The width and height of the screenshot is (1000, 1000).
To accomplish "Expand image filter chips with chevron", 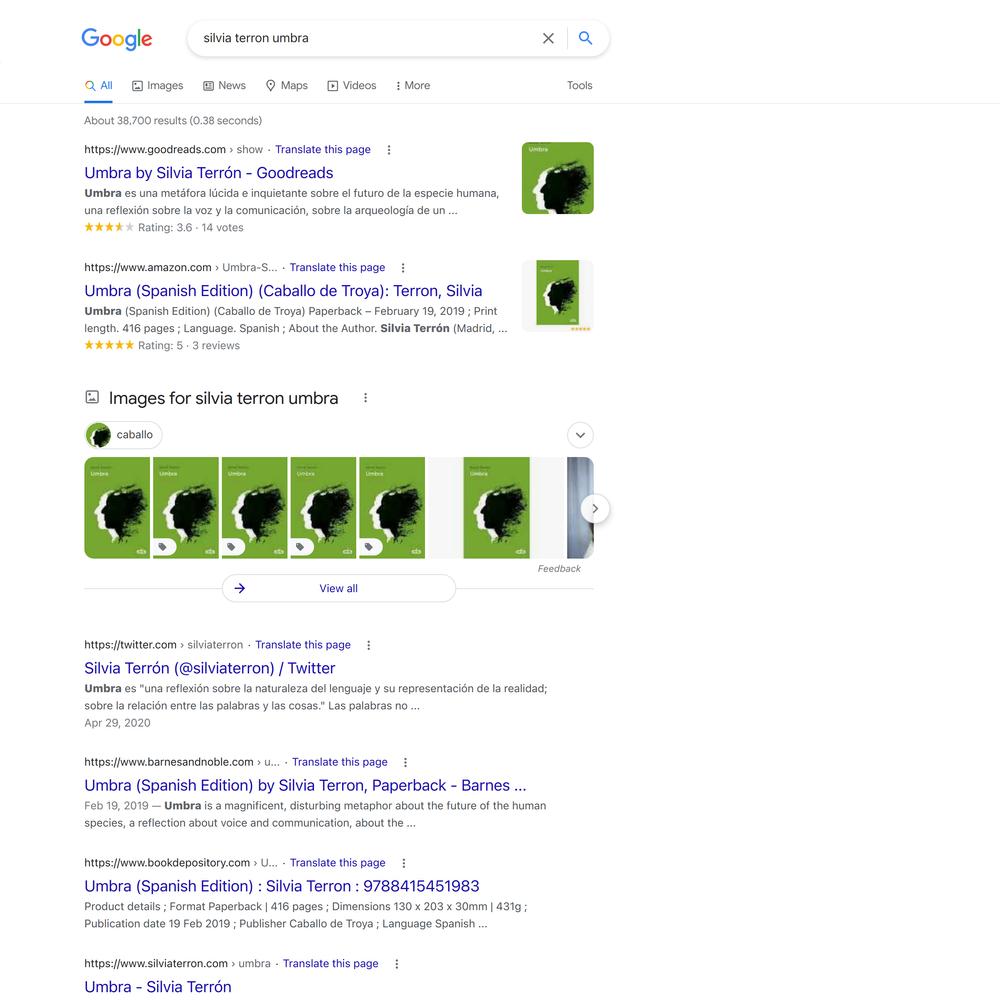I will coord(580,435).
